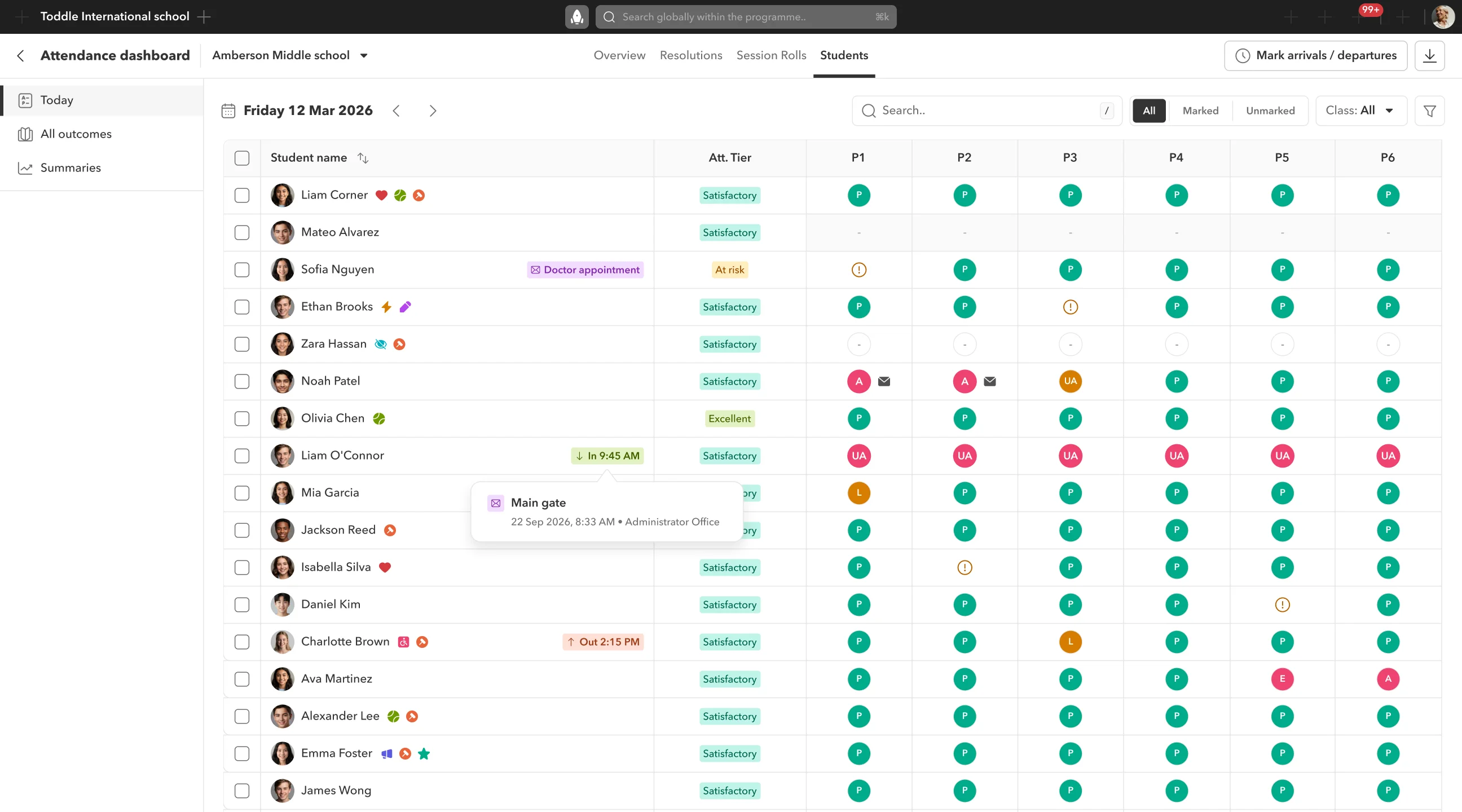Switch to the Session Rolls tab
The width and height of the screenshot is (1462, 812).
click(770, 56)
